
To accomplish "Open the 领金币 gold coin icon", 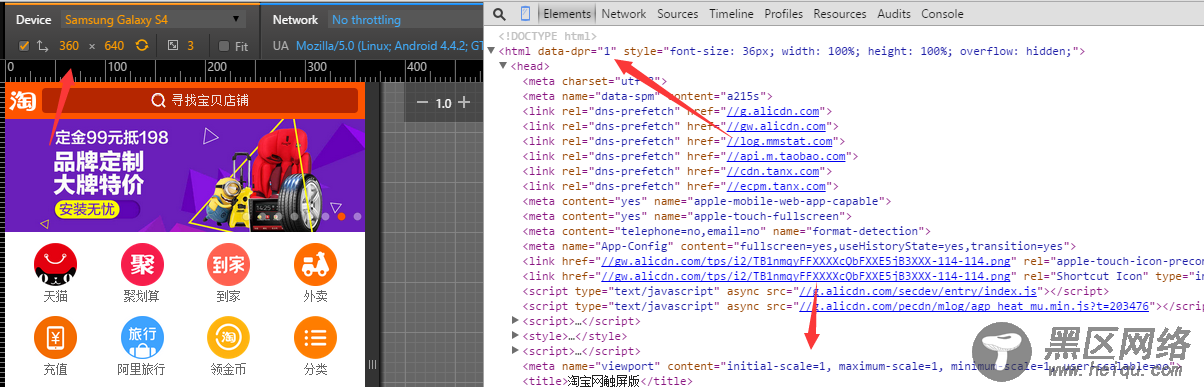I will pos(228,338).
